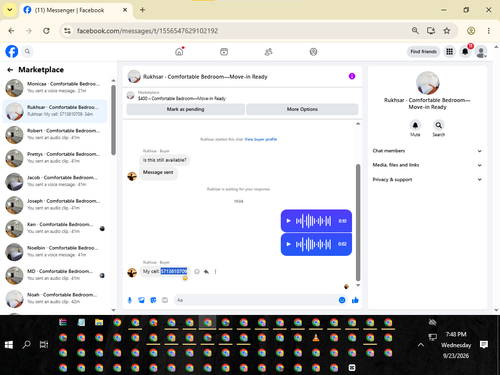Select the Messenger Facebook browser tab
500x375 pixels.
tap(76, 10)
